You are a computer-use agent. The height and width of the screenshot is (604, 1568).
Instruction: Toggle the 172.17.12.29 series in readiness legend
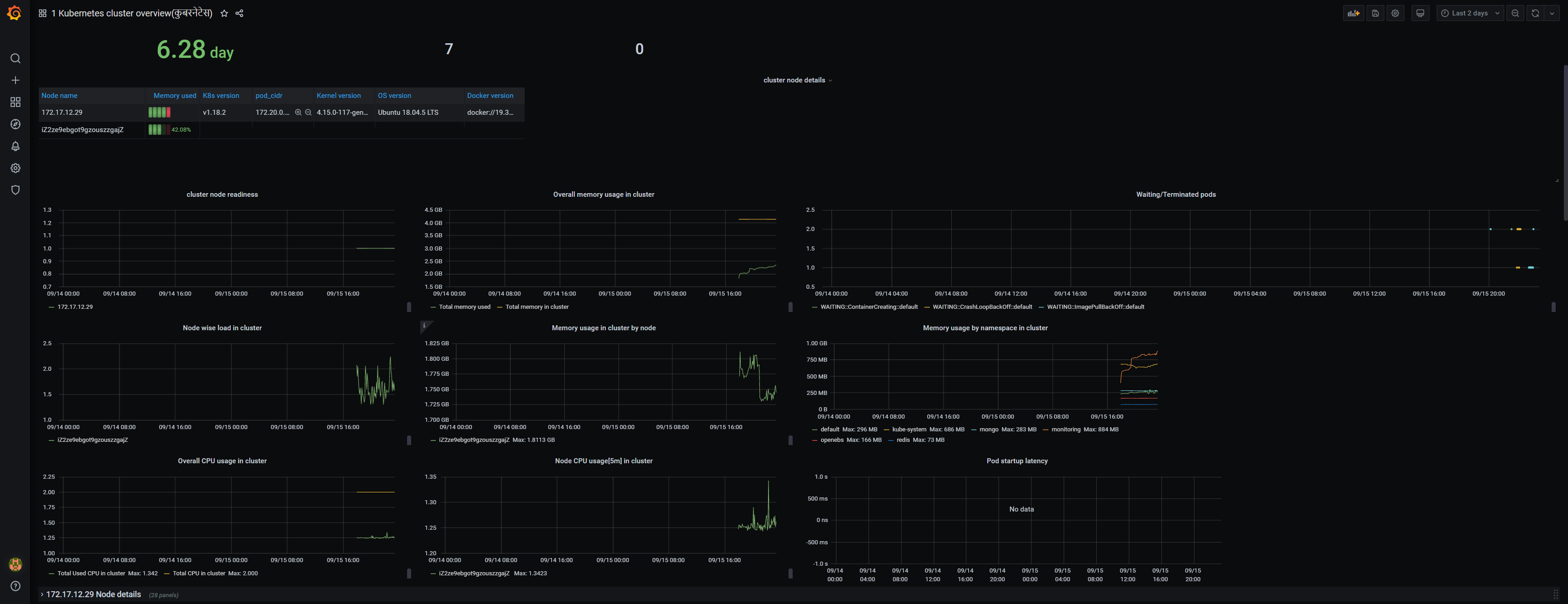pos(75,307)
